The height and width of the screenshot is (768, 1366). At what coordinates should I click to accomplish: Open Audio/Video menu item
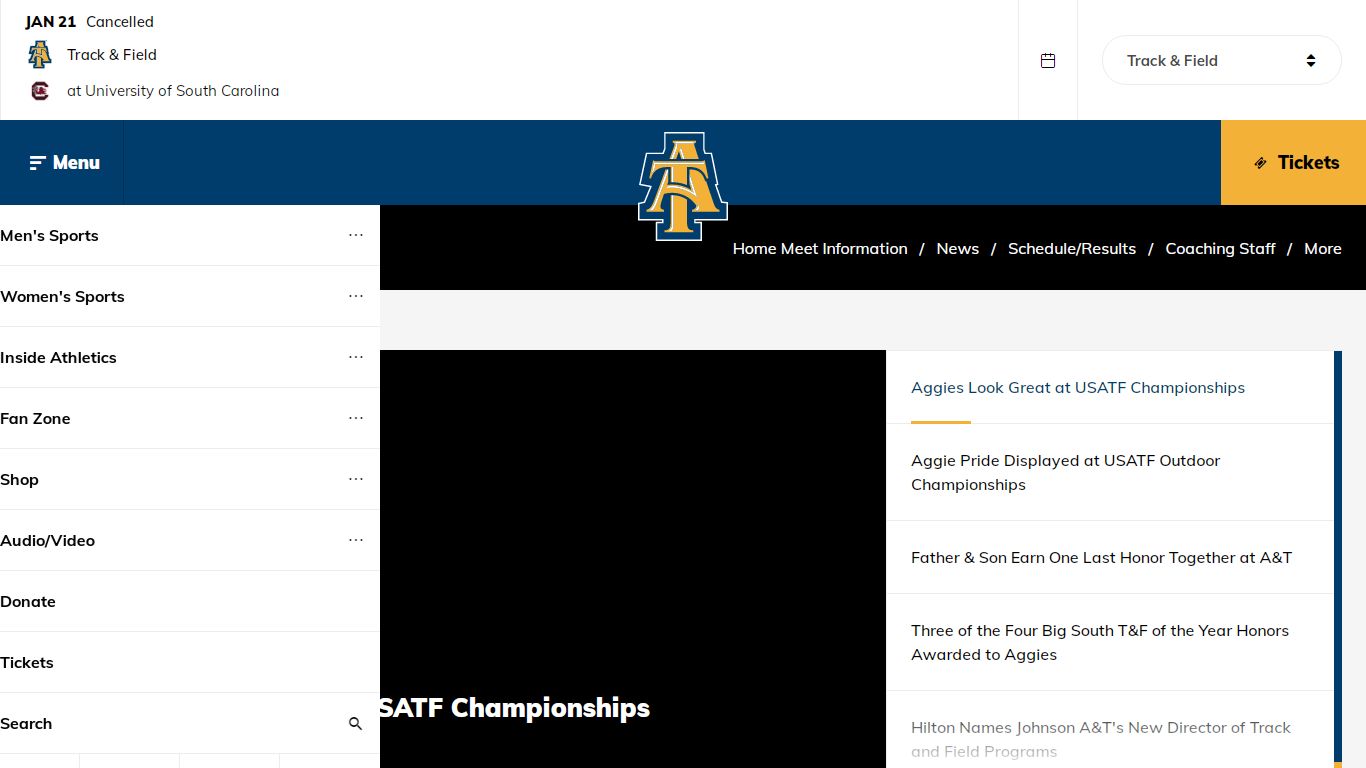[47, 541]
